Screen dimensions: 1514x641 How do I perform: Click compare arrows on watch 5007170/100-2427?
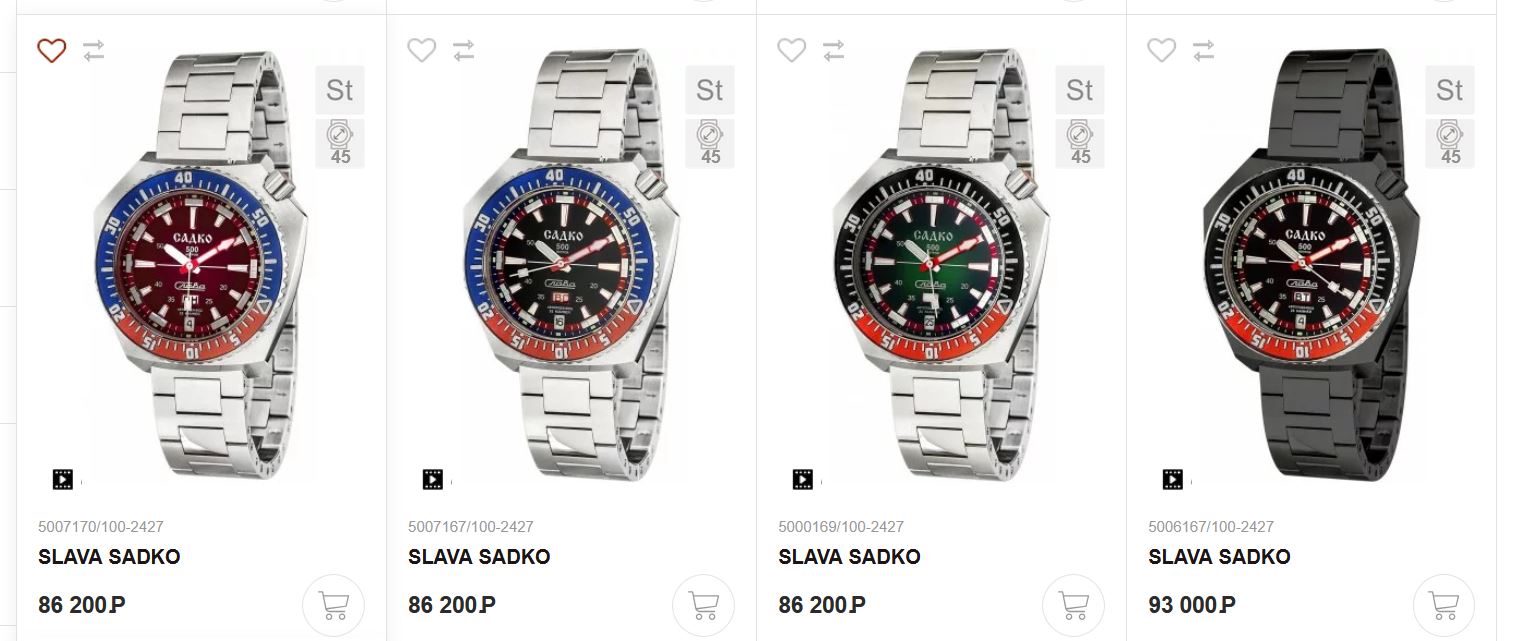(94, 50)
